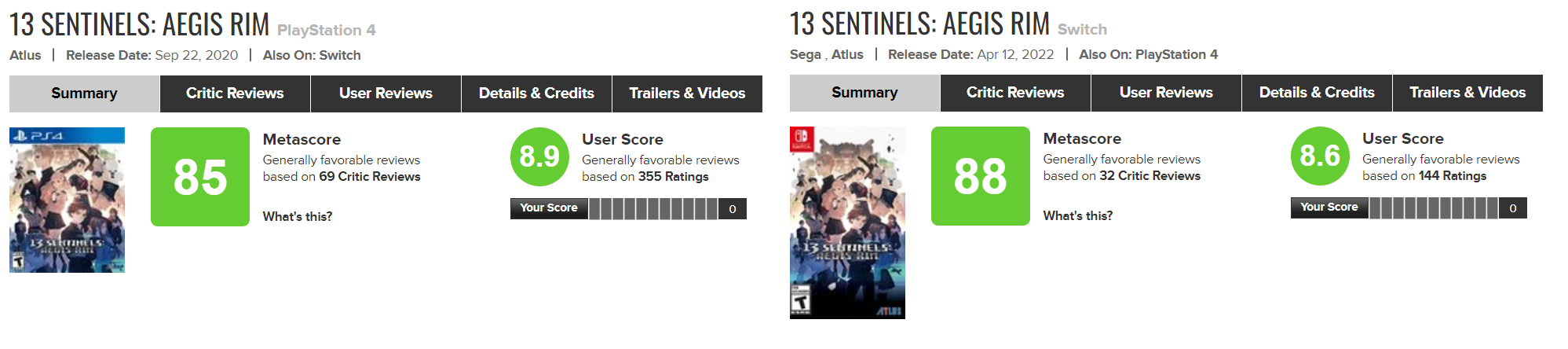
Task: Switch to Details & Credits for PS4
Action: pos(536,94)
